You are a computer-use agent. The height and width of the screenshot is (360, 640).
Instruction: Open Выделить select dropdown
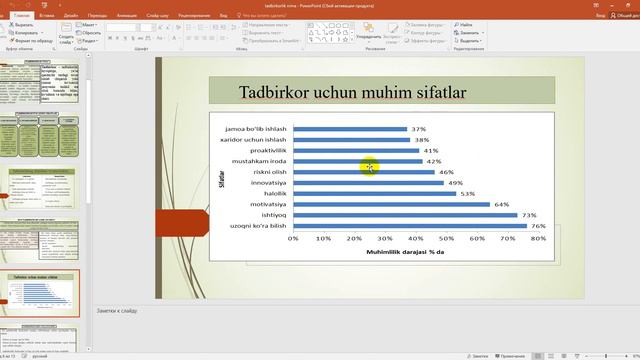click(468, 41)
